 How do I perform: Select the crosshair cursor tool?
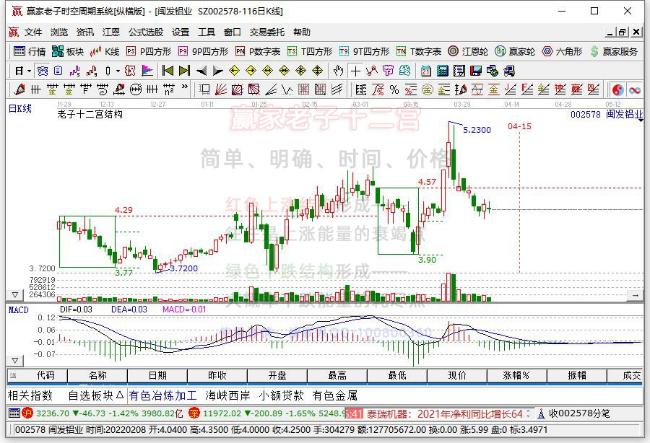point(355,71)
